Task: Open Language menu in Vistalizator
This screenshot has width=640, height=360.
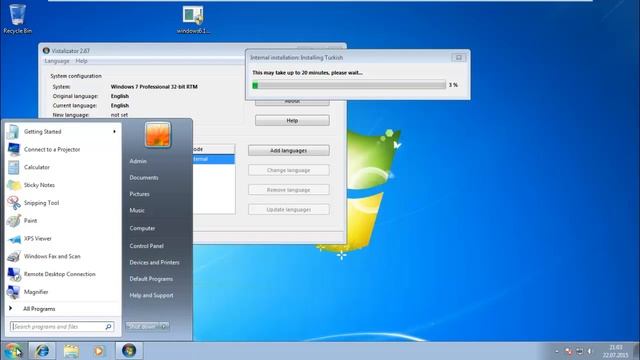Action: 57,61
